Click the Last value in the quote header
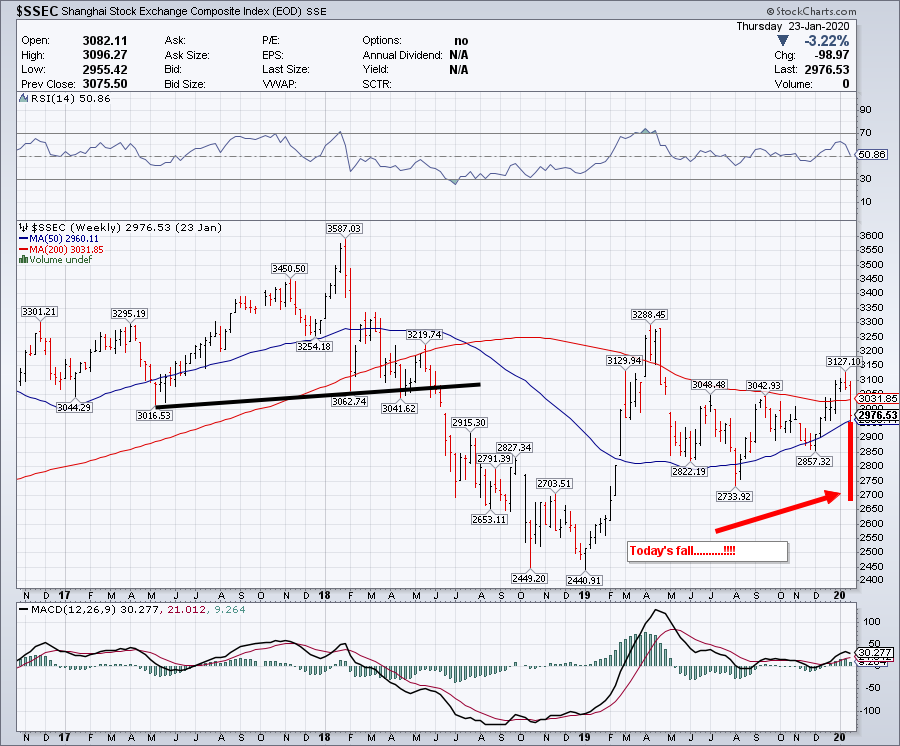Viewport: 900px width, 746px height. click(827, 69)
